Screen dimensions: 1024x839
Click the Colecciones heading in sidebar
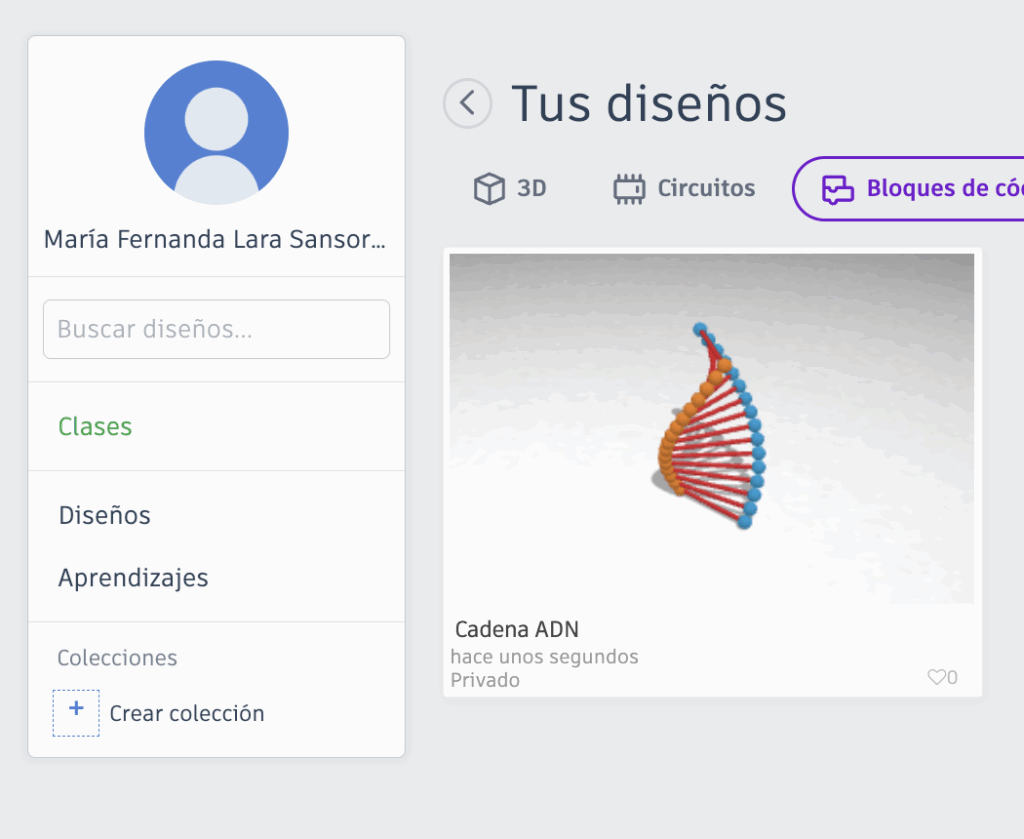[x=117, y=658]
